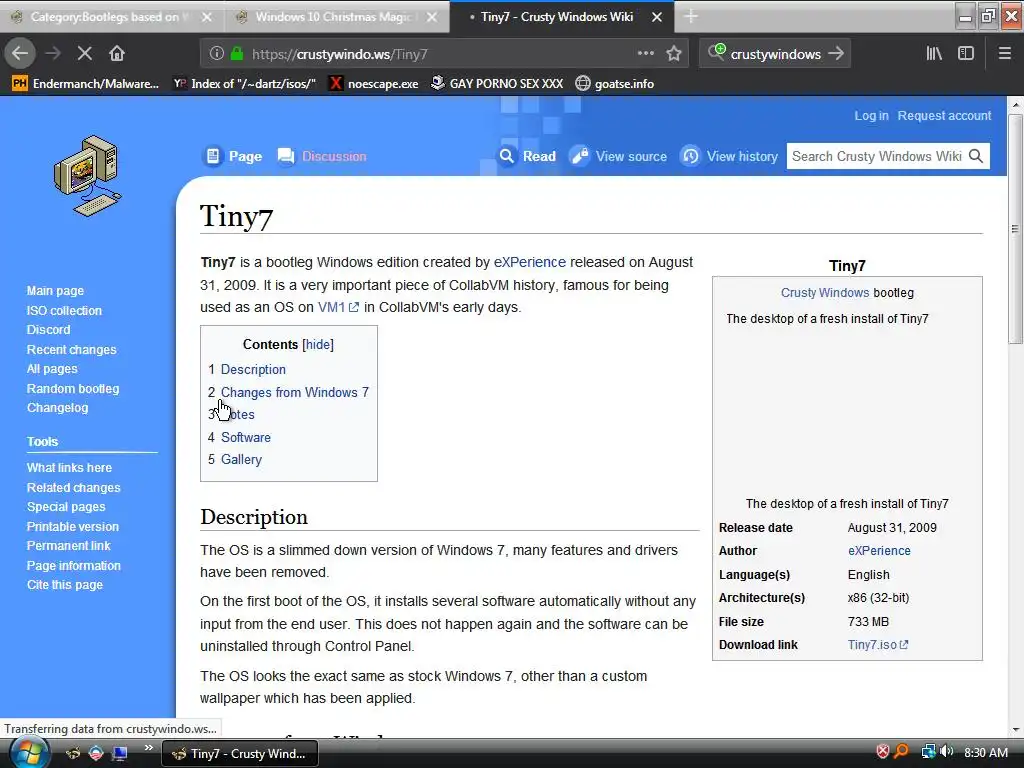
Task: Open Crusty Windows link in infobox
Action: coord(825,293)
